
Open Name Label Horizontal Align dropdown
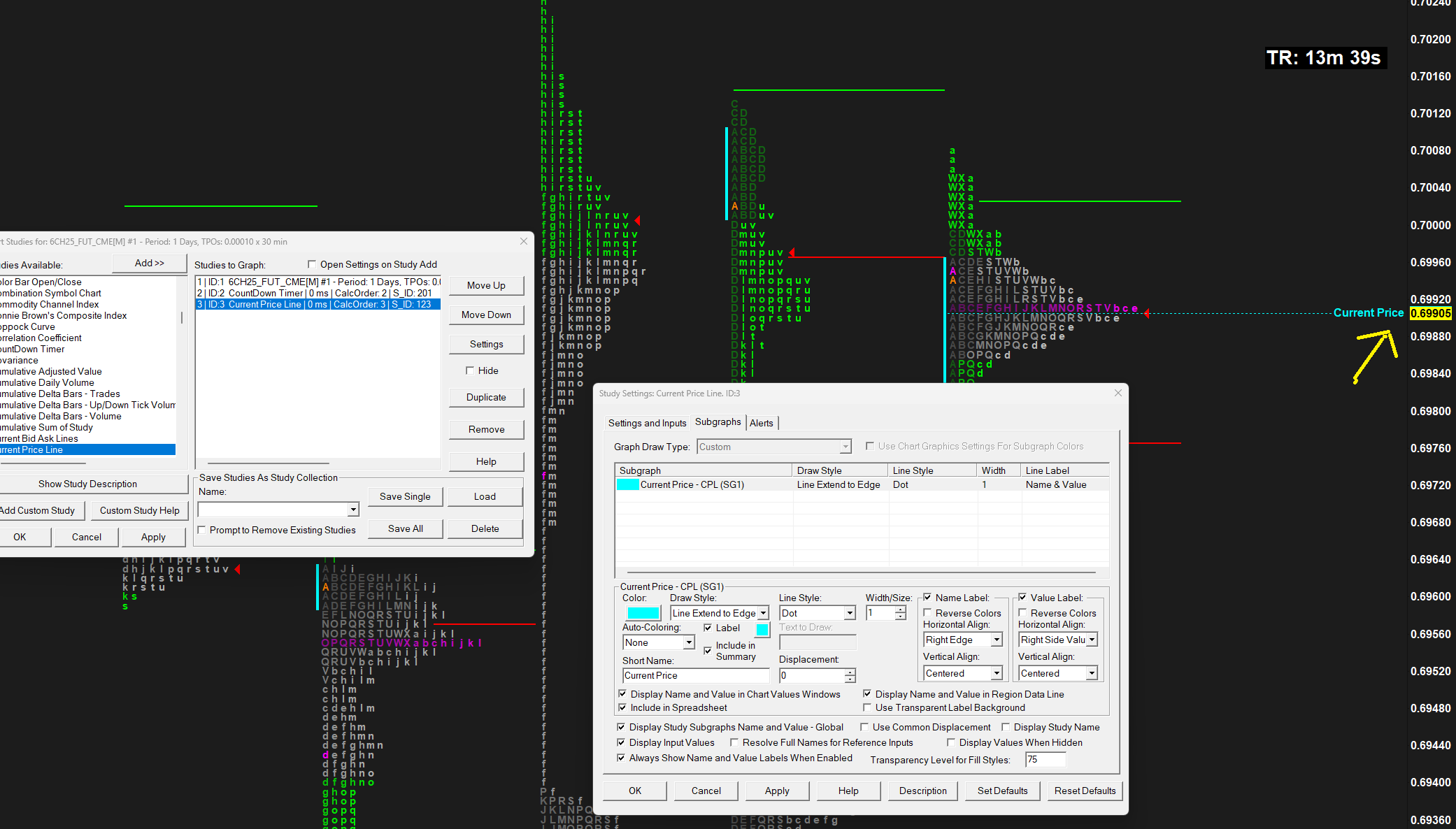coord(997,640)
